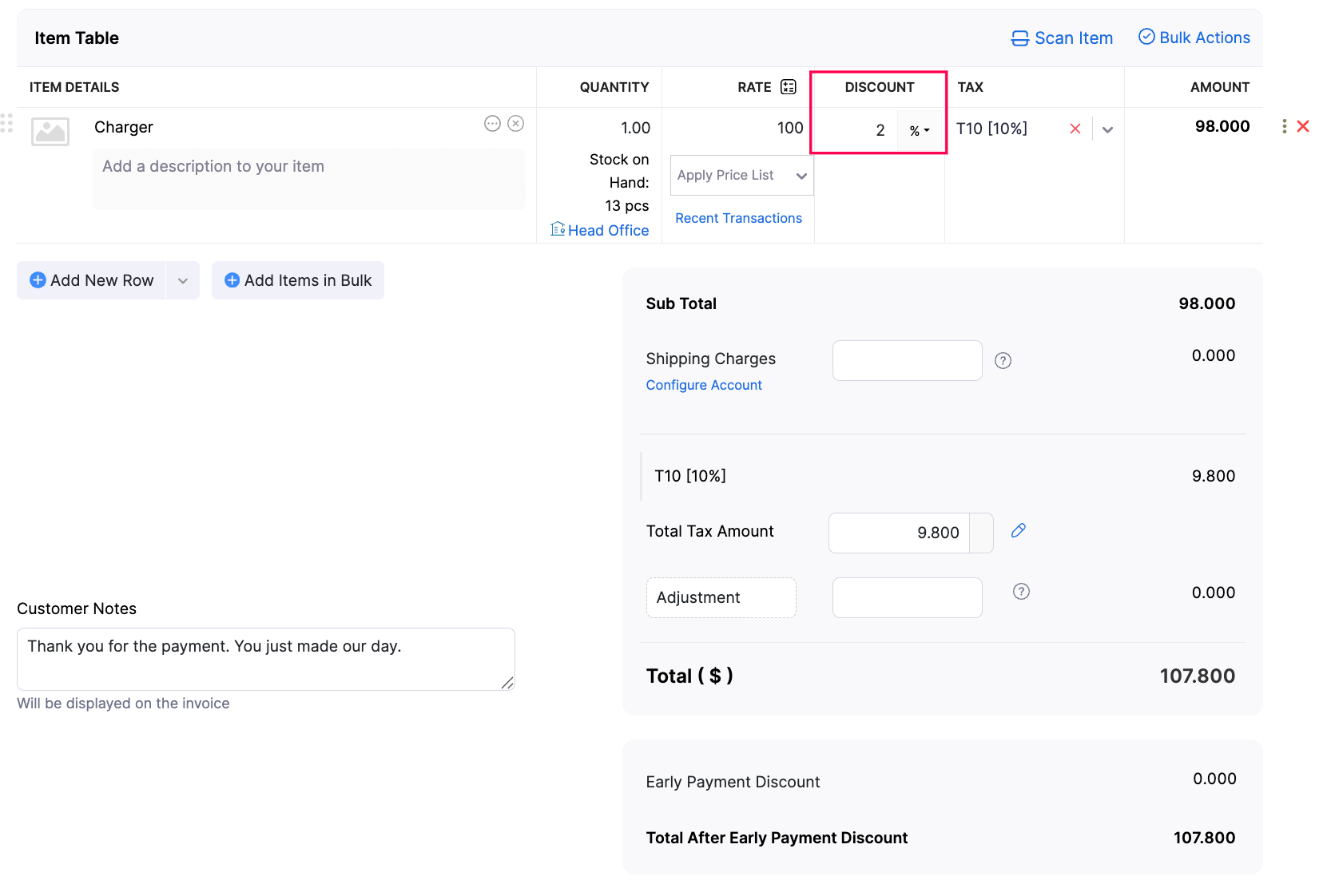
Task: Open Configure Account under Shipping Charges
Action: tap(704, 384)
